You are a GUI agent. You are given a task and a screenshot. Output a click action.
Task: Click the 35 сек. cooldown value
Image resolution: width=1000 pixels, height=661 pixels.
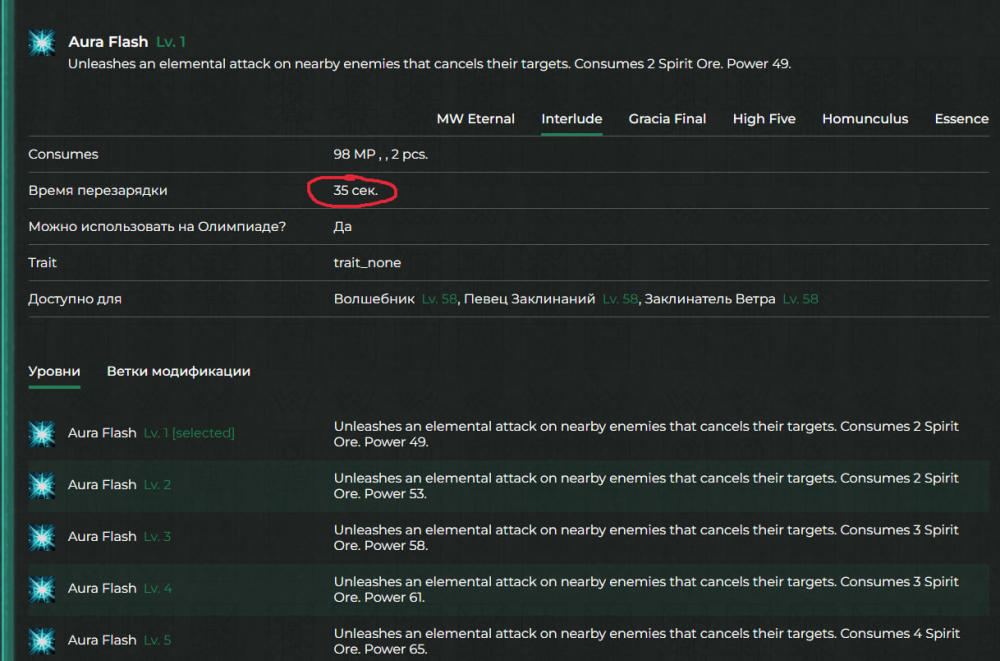355,190
